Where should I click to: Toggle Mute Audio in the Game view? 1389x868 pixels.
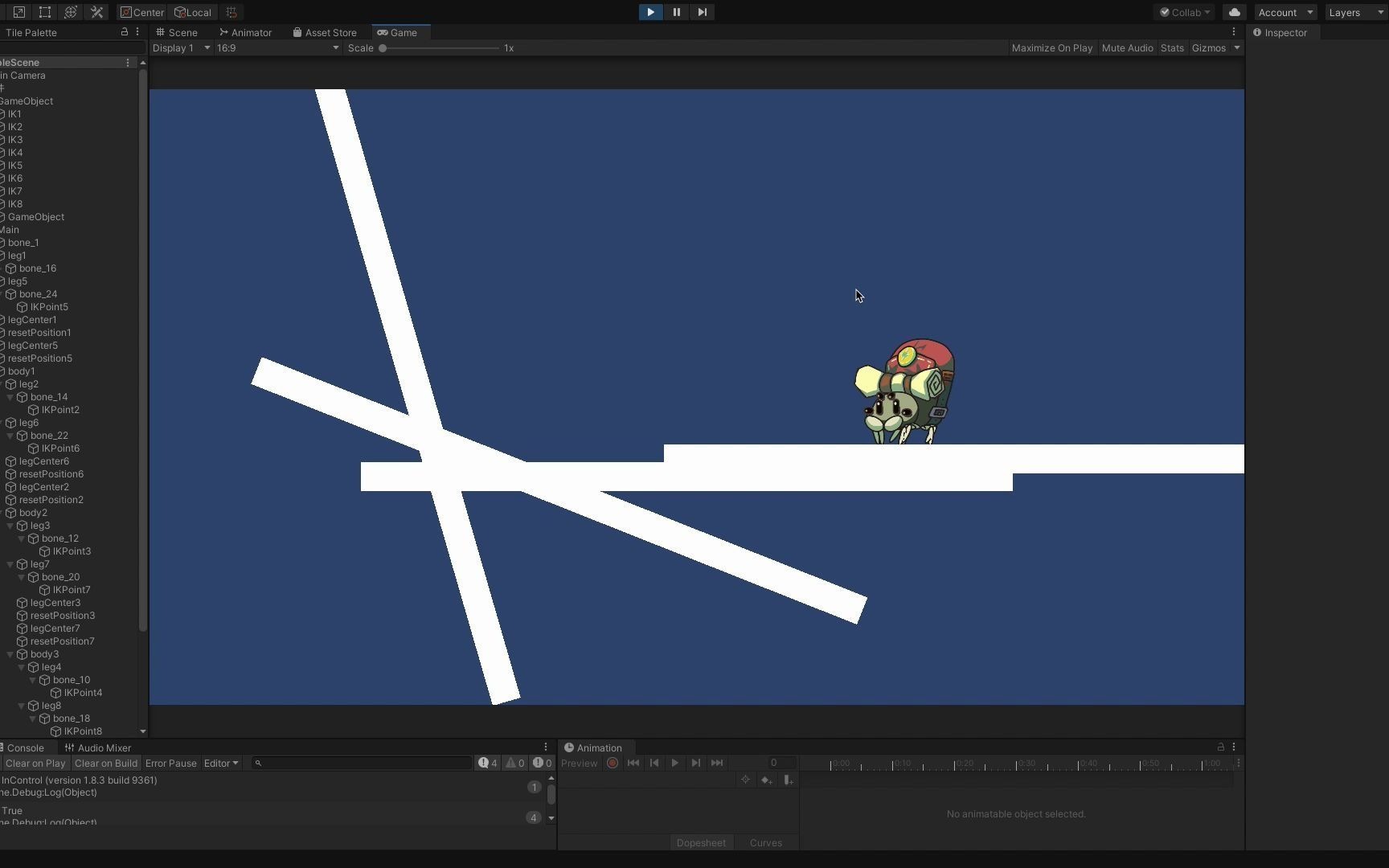(x=1127, y=47)
